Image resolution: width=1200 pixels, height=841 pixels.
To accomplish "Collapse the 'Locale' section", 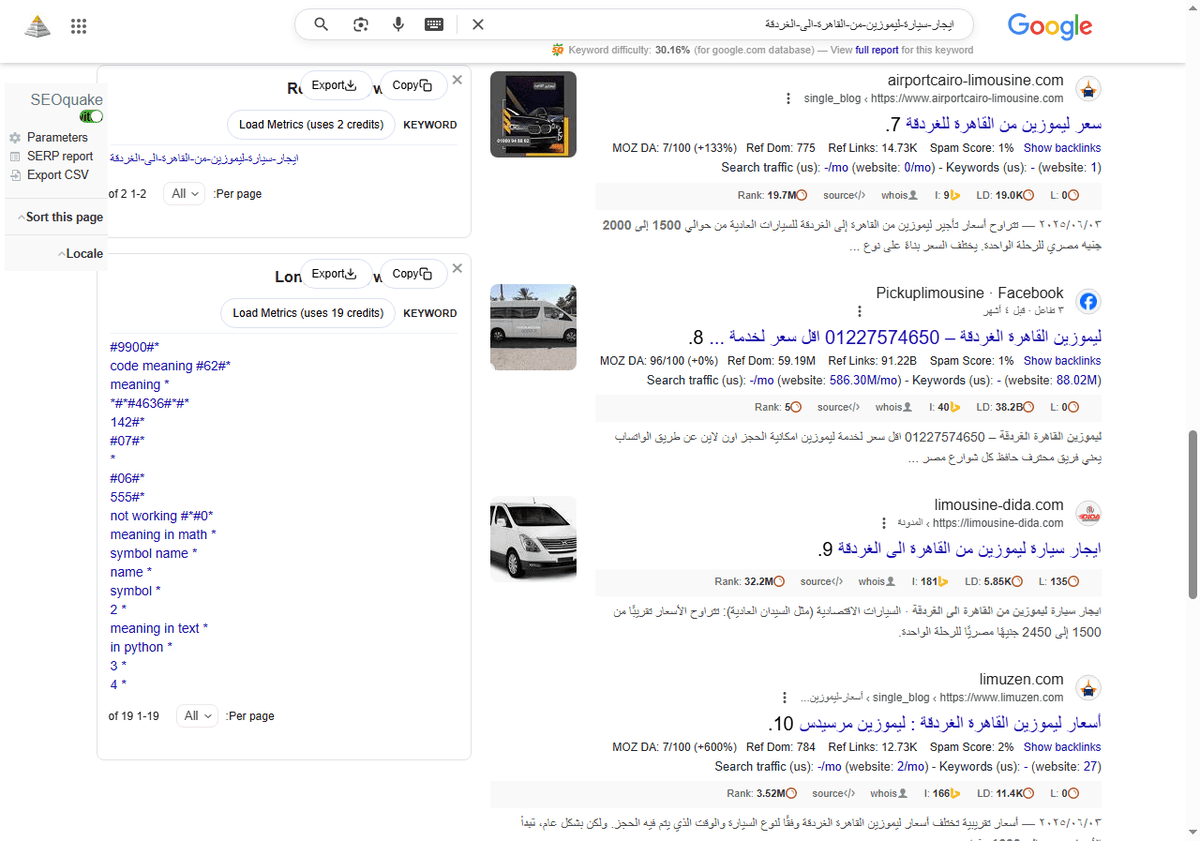I will tap(82, 253).
